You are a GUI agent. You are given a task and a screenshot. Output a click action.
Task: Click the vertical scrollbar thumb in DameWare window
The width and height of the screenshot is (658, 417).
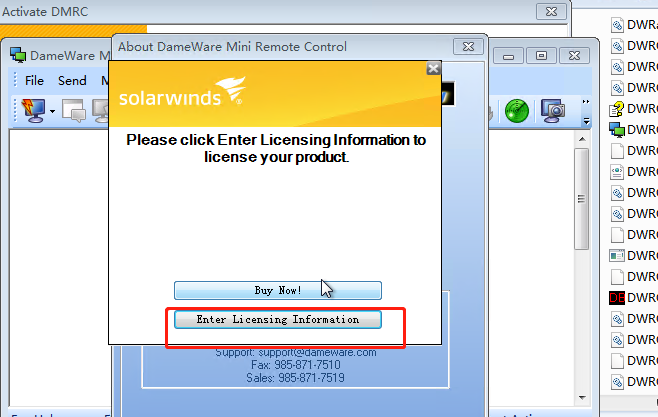click(582, 199)
